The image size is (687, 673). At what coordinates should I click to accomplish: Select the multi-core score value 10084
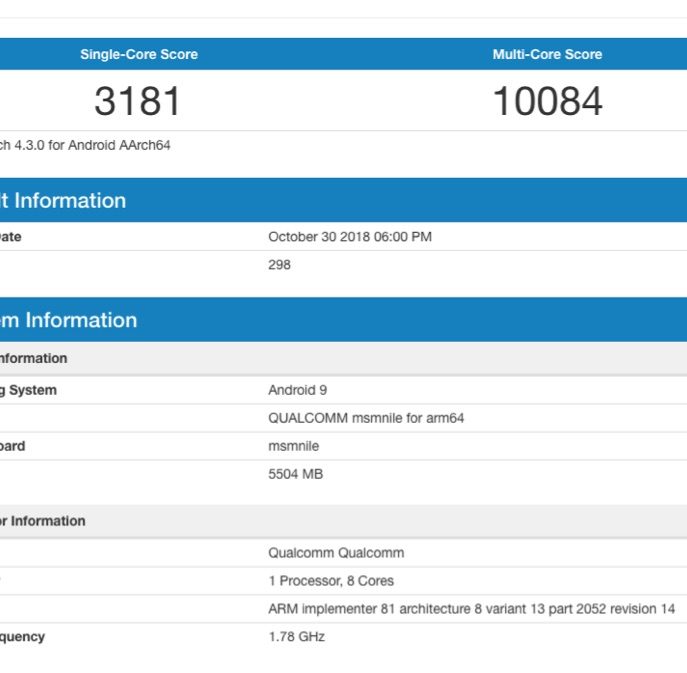pos(547,101)
